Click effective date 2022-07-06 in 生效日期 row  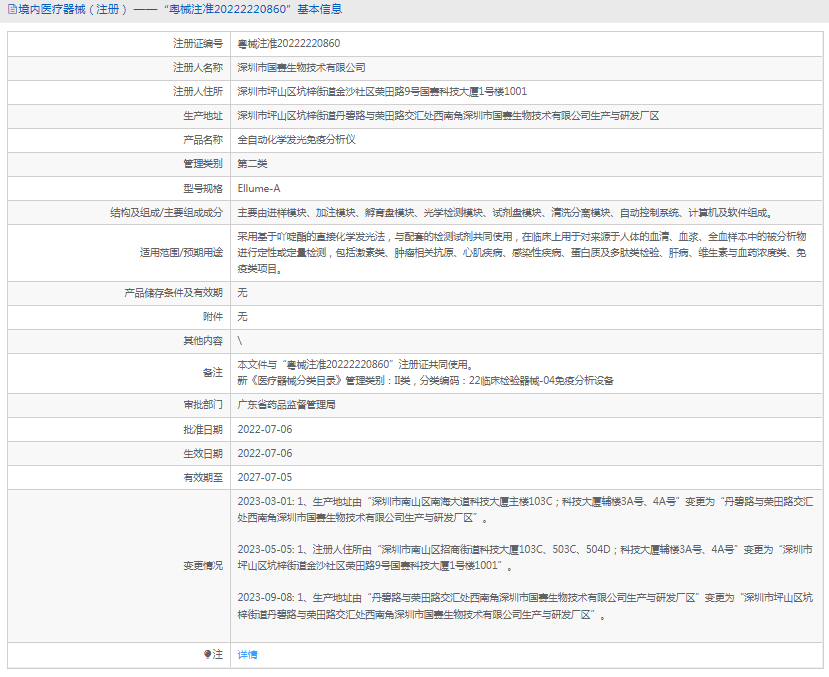coord(264,453)
